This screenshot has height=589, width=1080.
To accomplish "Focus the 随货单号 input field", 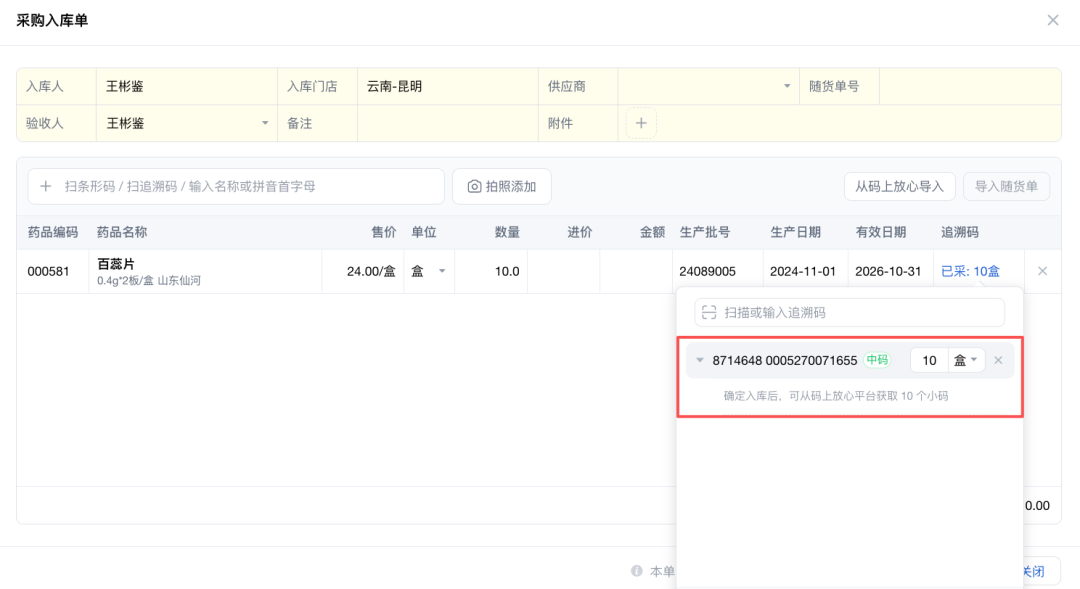I will pyautogui.click(x=969, y=87).
